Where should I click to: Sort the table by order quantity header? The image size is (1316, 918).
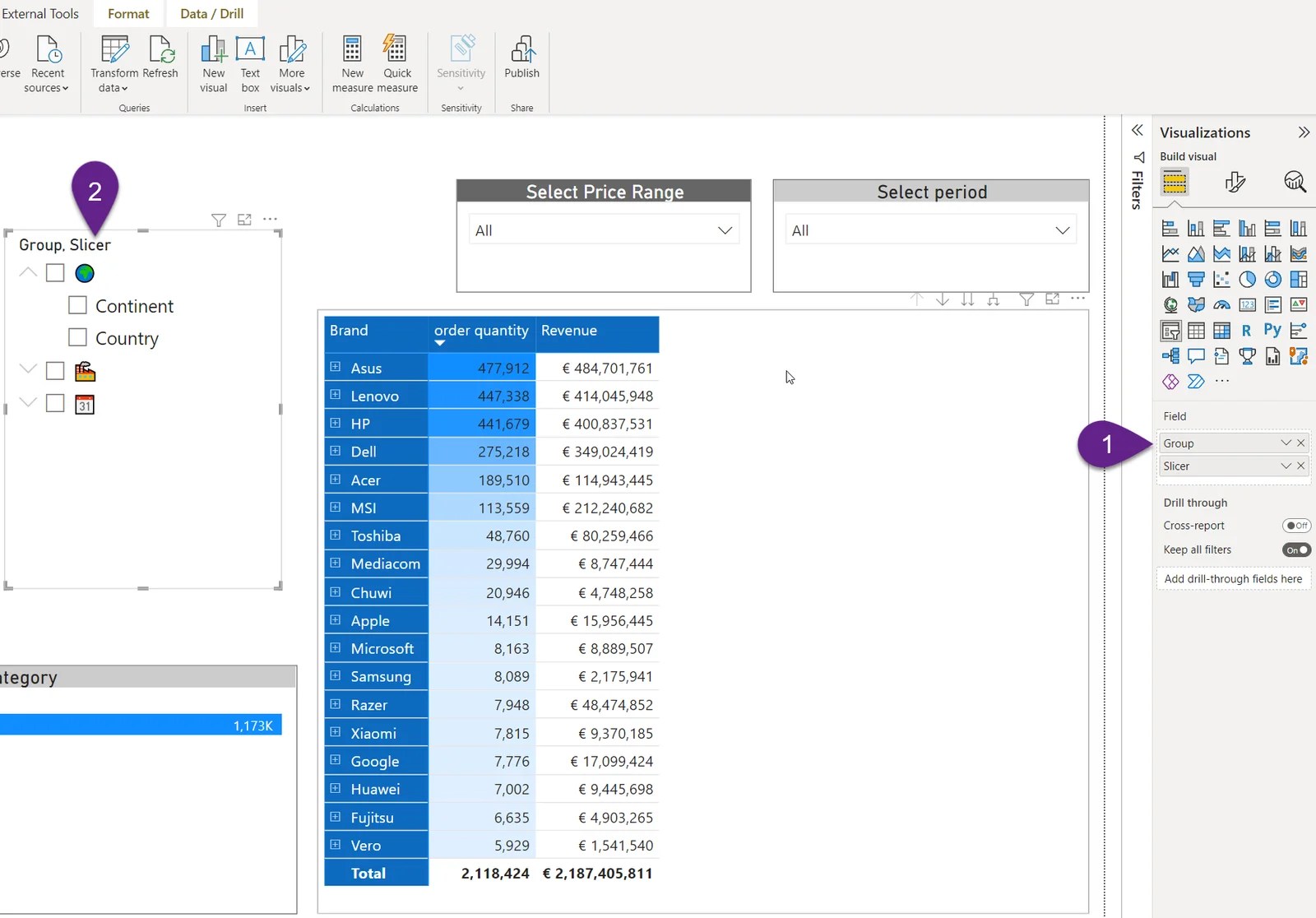click(481, 331)
